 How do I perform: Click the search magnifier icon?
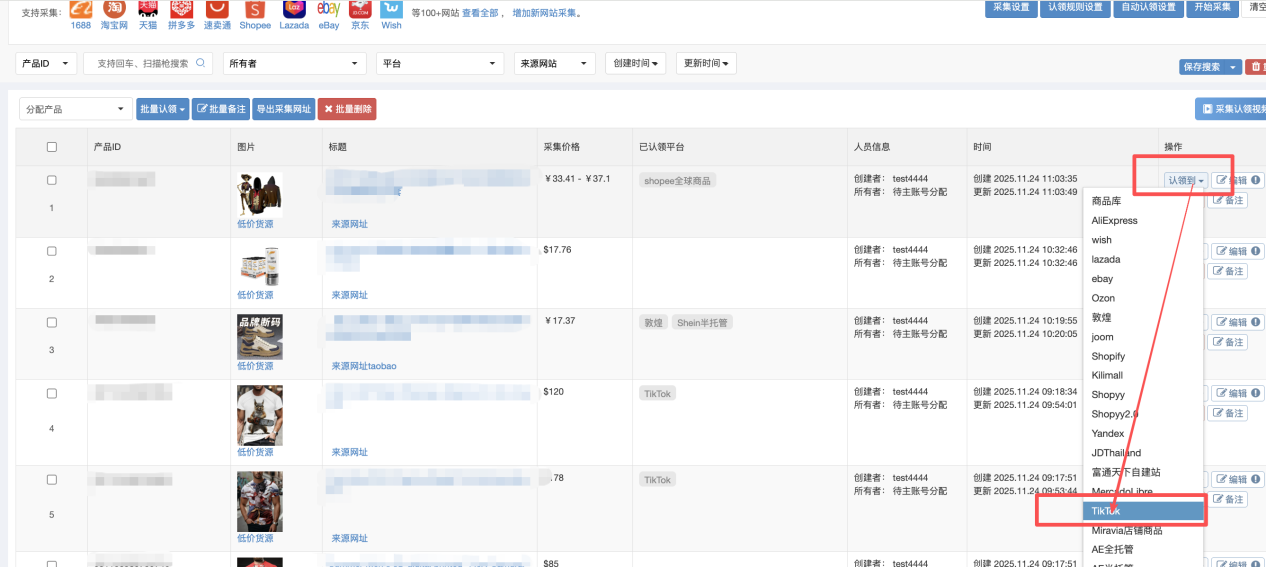point(200,63)
